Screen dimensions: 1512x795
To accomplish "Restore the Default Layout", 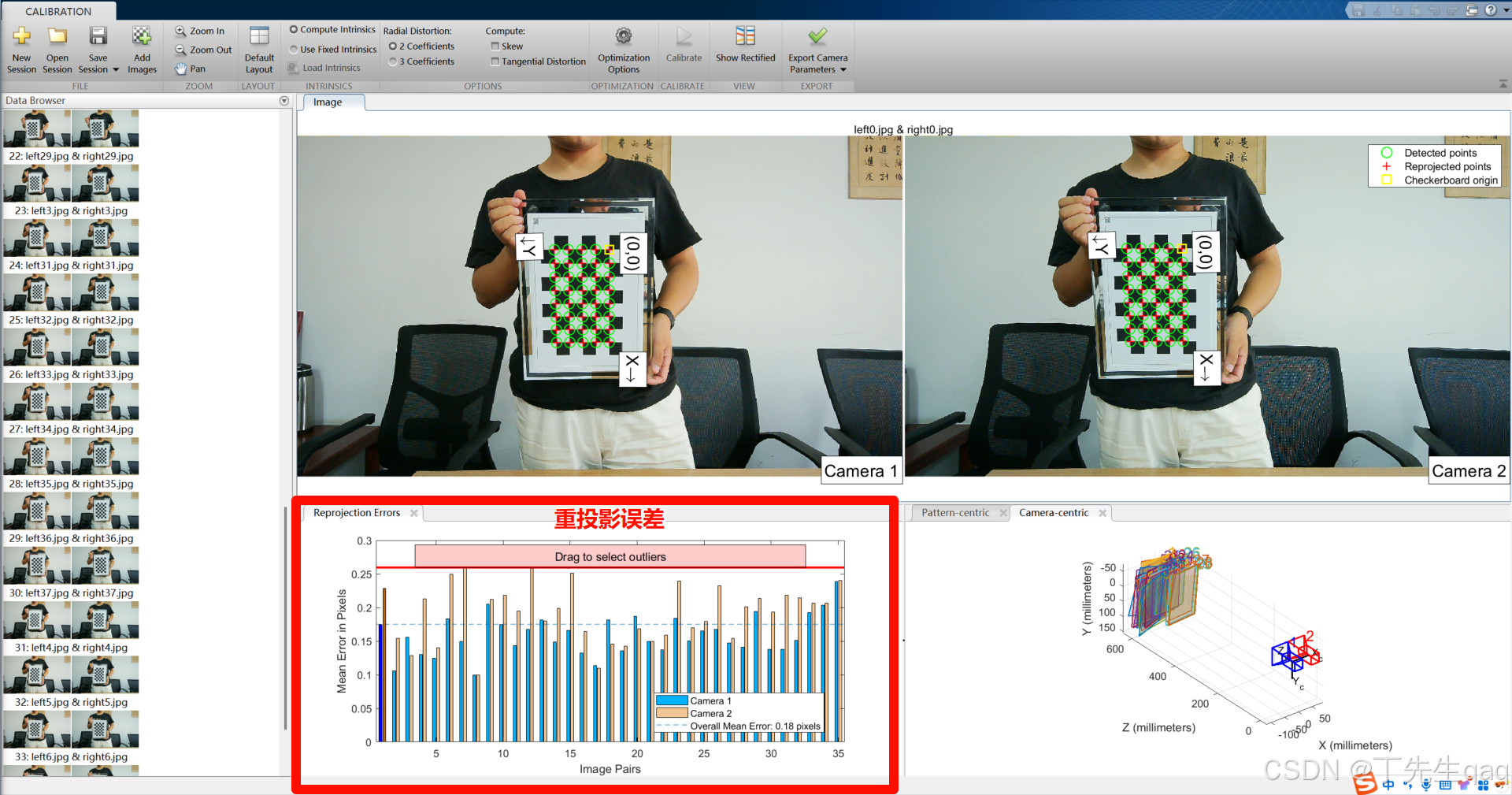I will click(x=259, y=49).
